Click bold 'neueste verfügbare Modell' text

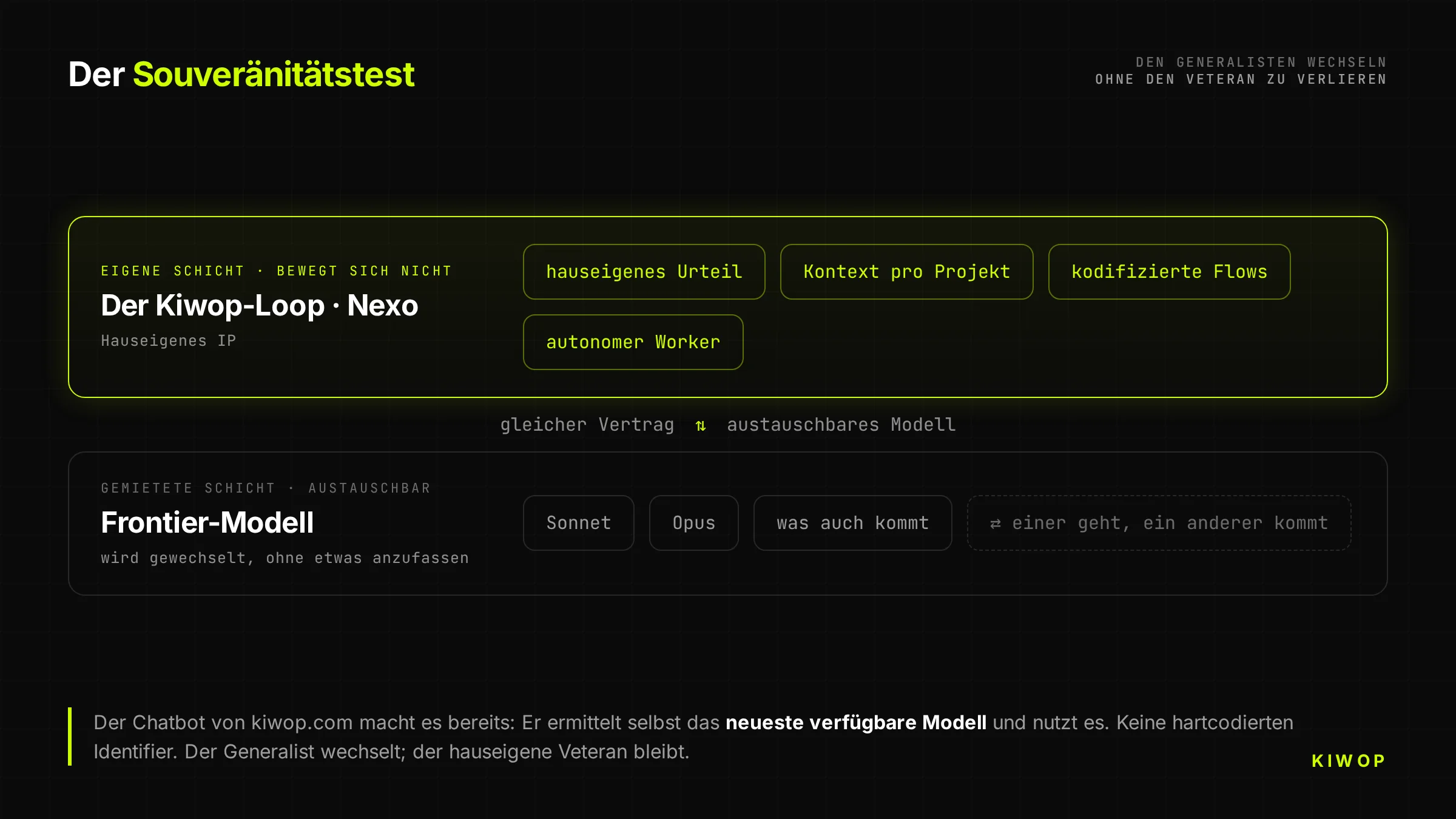[856, 723]
